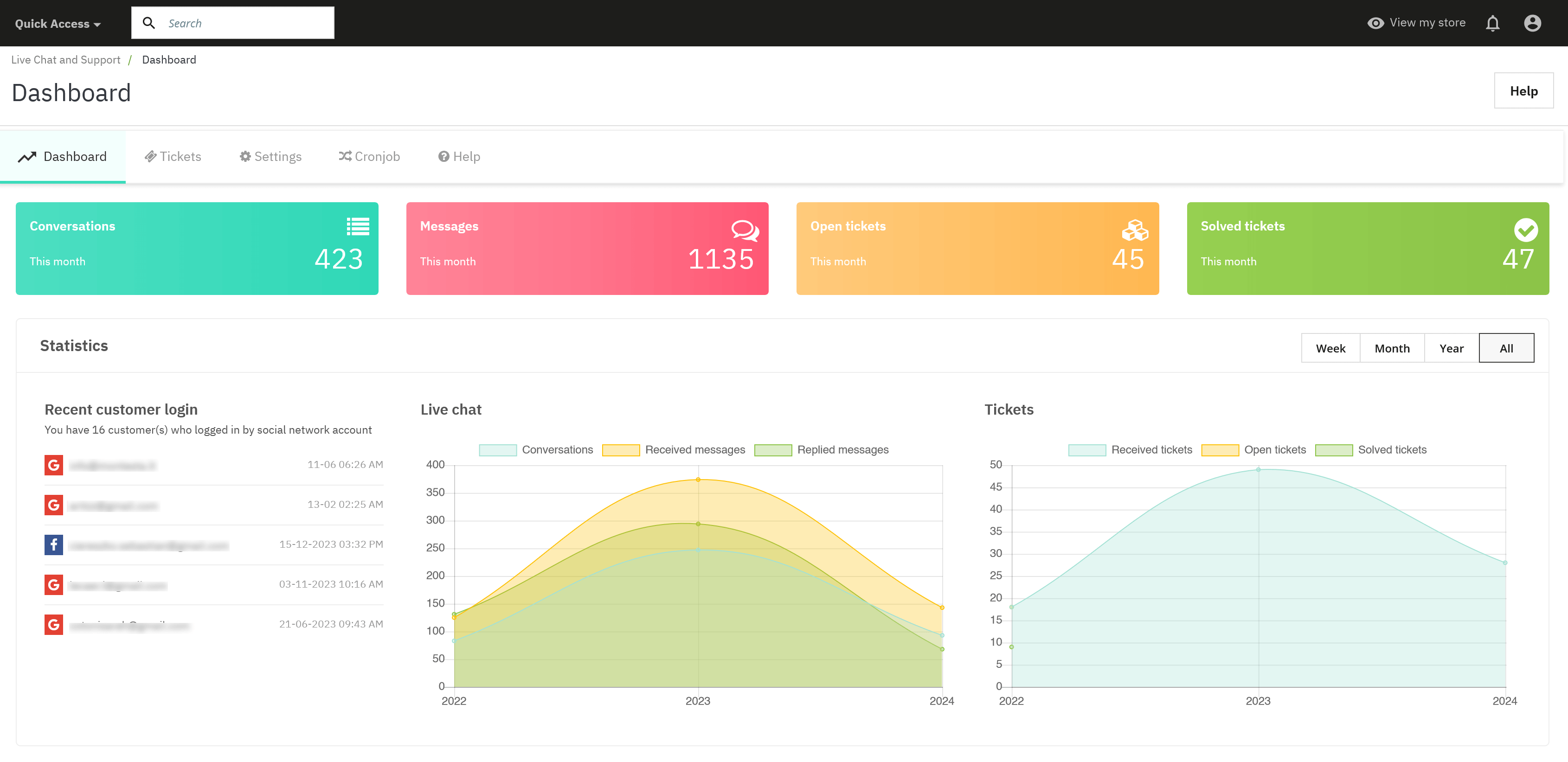Open the Help tab
Screen dimensions: 1568x762
point(459,157)
